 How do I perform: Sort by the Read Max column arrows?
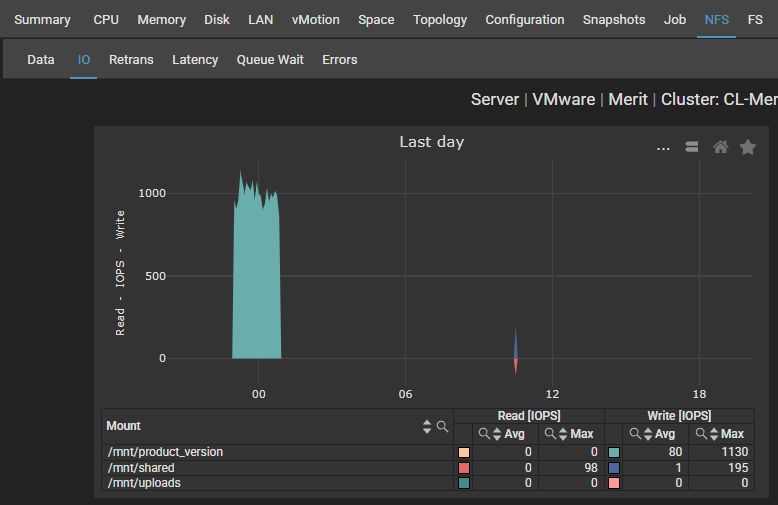562,434
